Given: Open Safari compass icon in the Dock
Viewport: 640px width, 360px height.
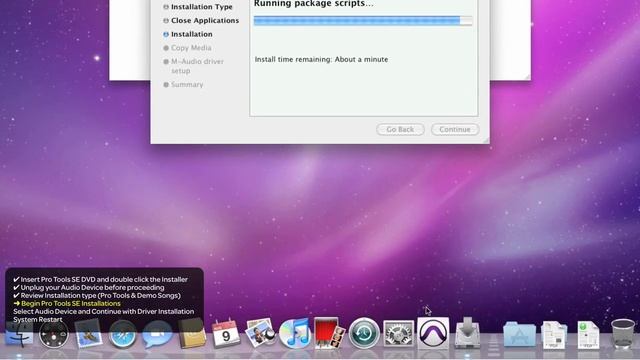Looking at the screenshot, I should 122,334.
